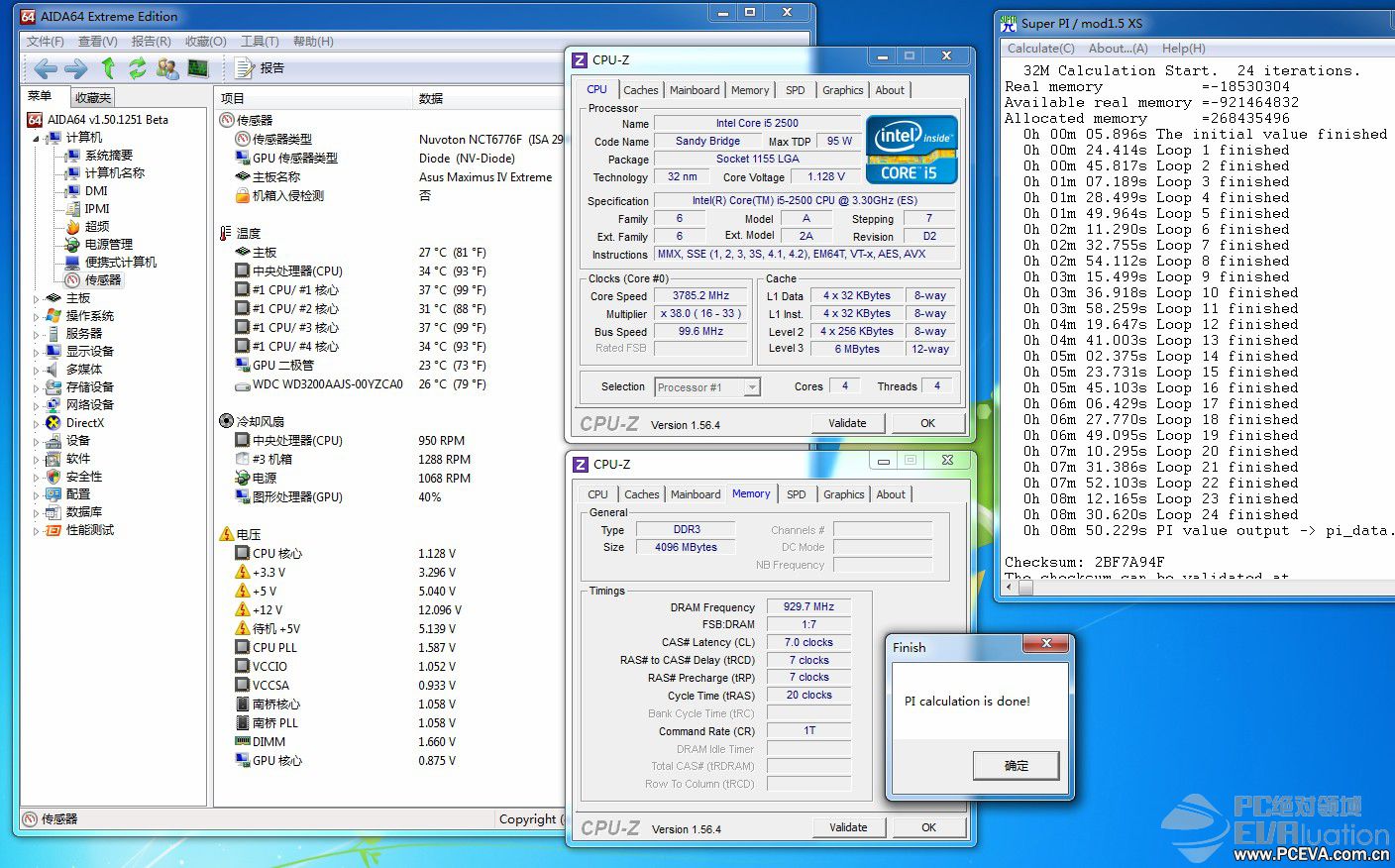Click the 数据库 icon in tree

click(x=54, y=512)
